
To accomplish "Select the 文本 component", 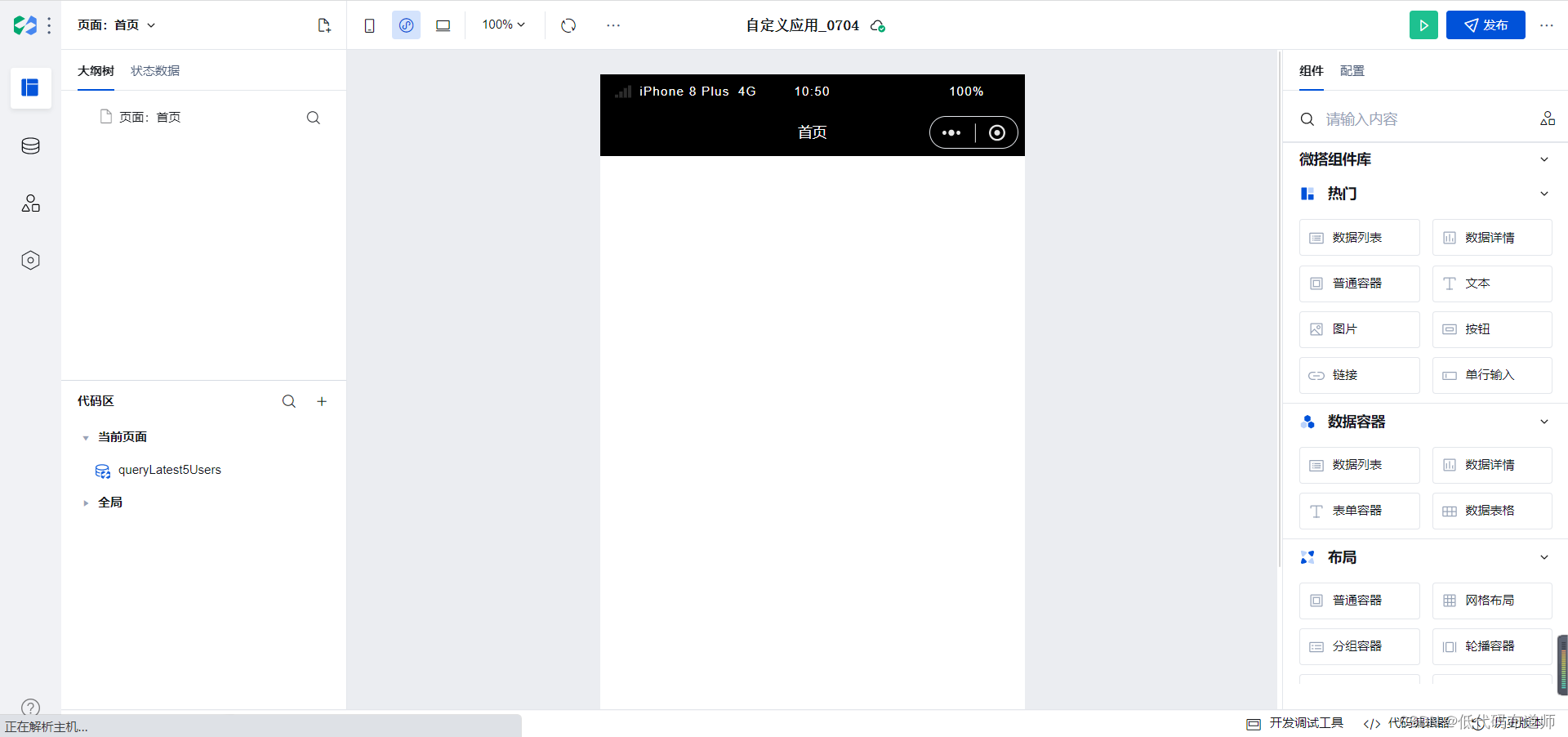I will click(1492, 284).
